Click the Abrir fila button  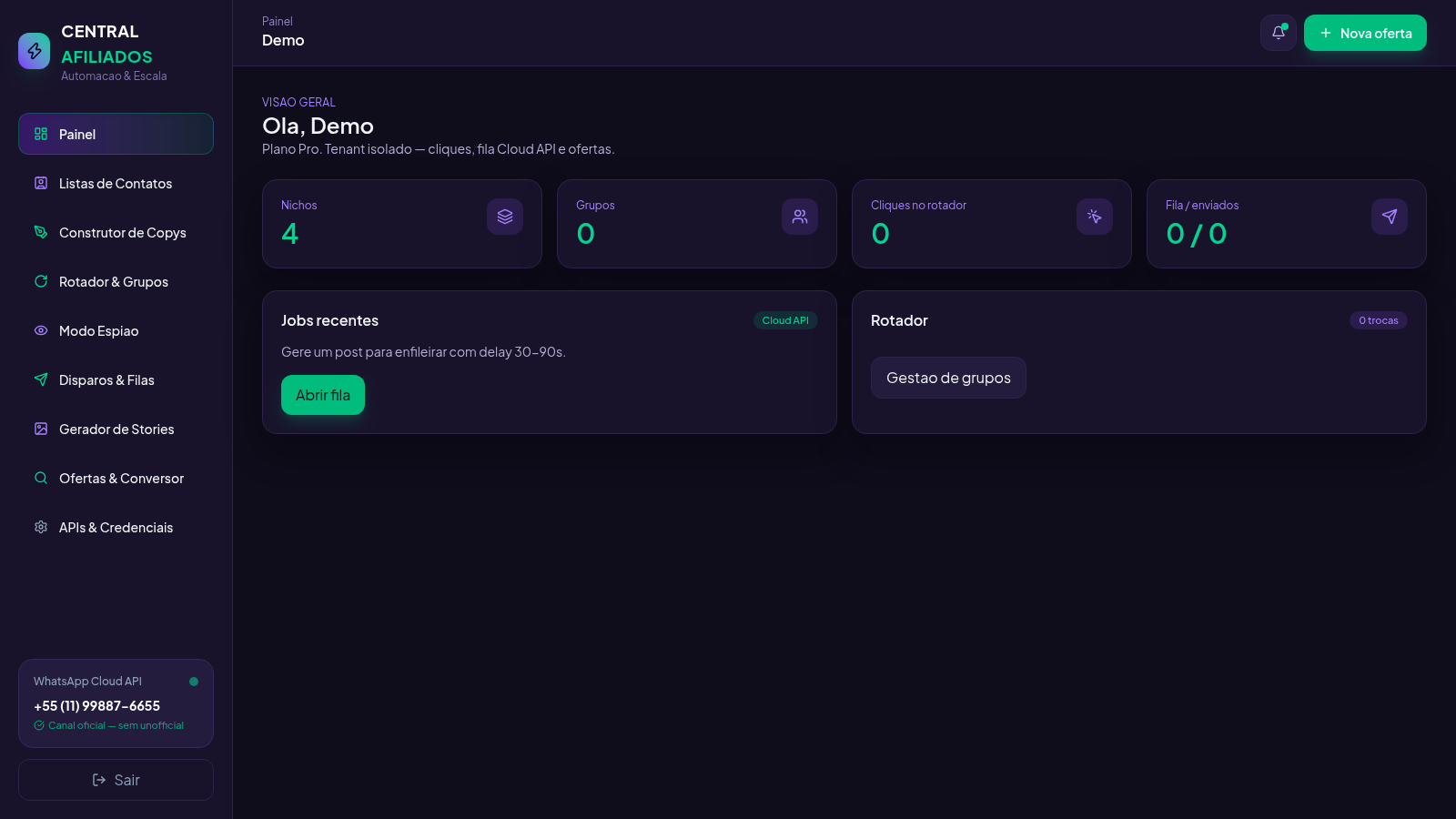coord(323,395)
